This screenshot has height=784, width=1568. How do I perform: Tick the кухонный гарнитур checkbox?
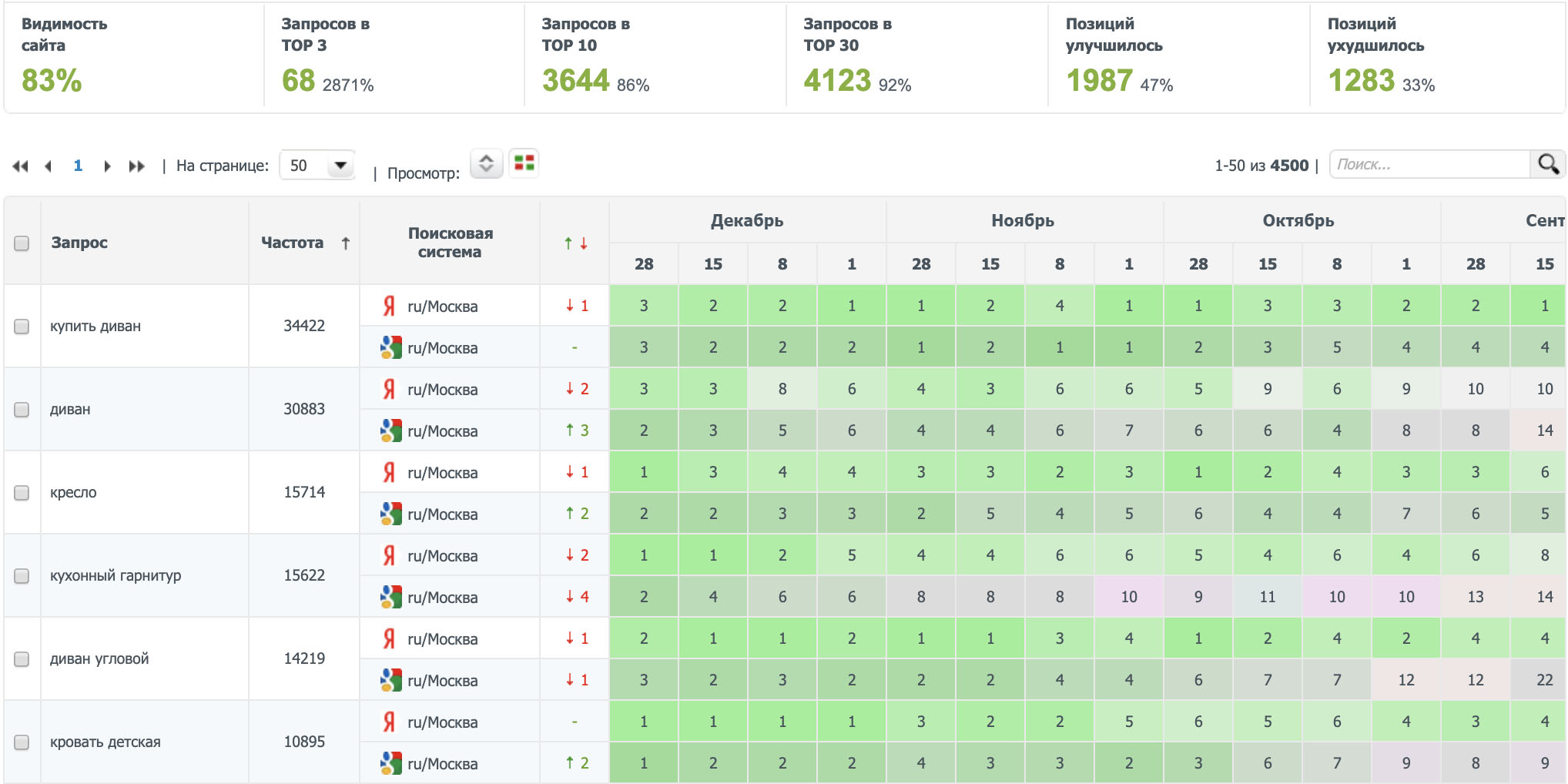pos(22,576)
